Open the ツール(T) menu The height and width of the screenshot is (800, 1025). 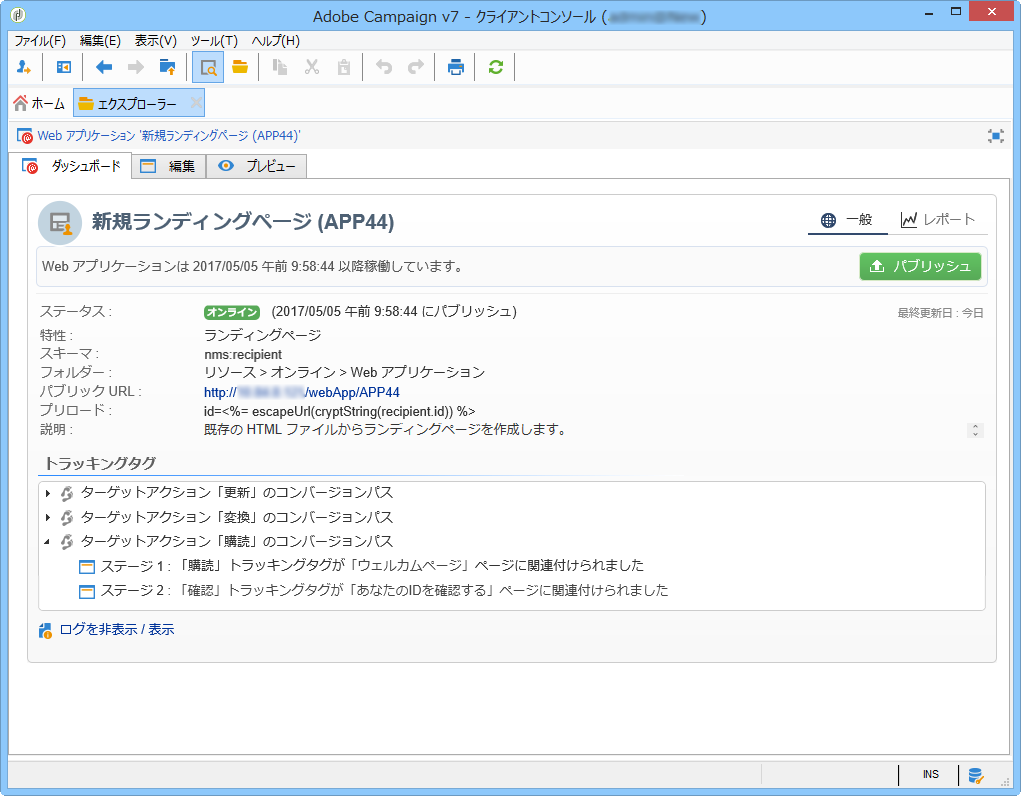[214, 41]
